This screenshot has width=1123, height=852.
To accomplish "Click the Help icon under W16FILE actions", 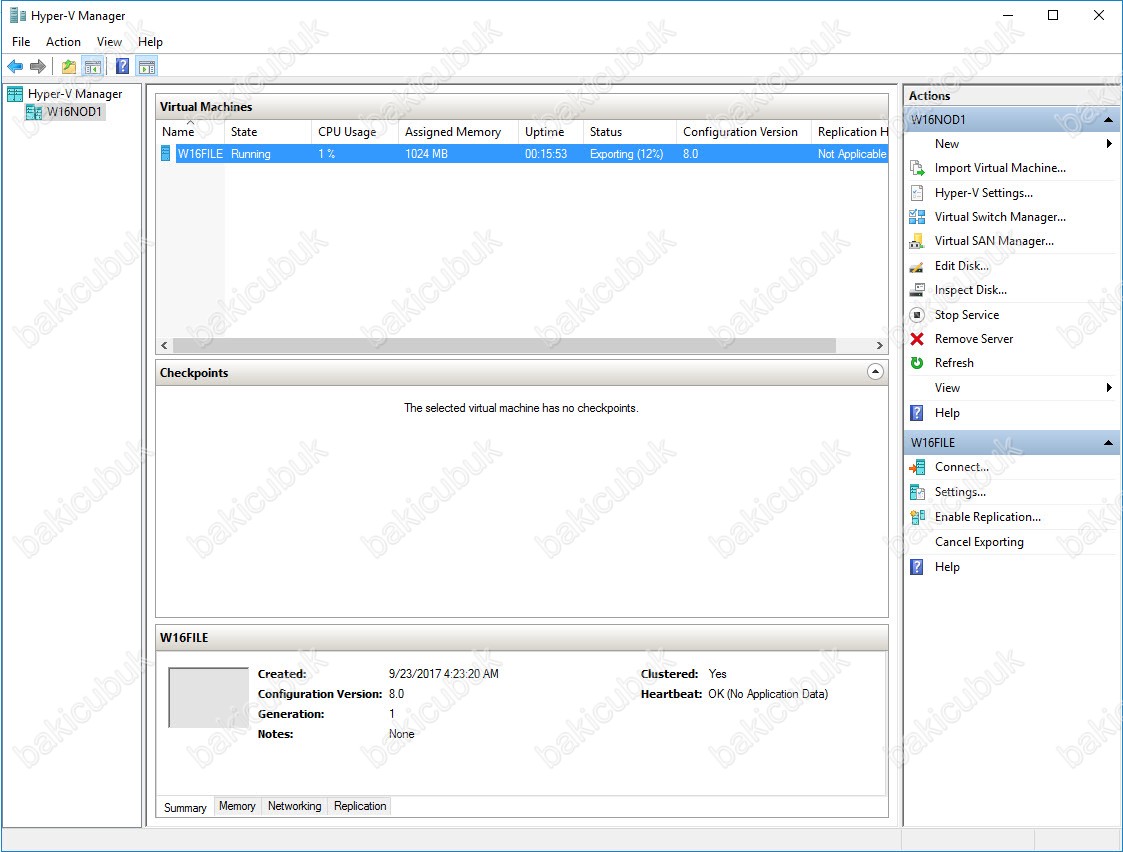I will point(917,567).
